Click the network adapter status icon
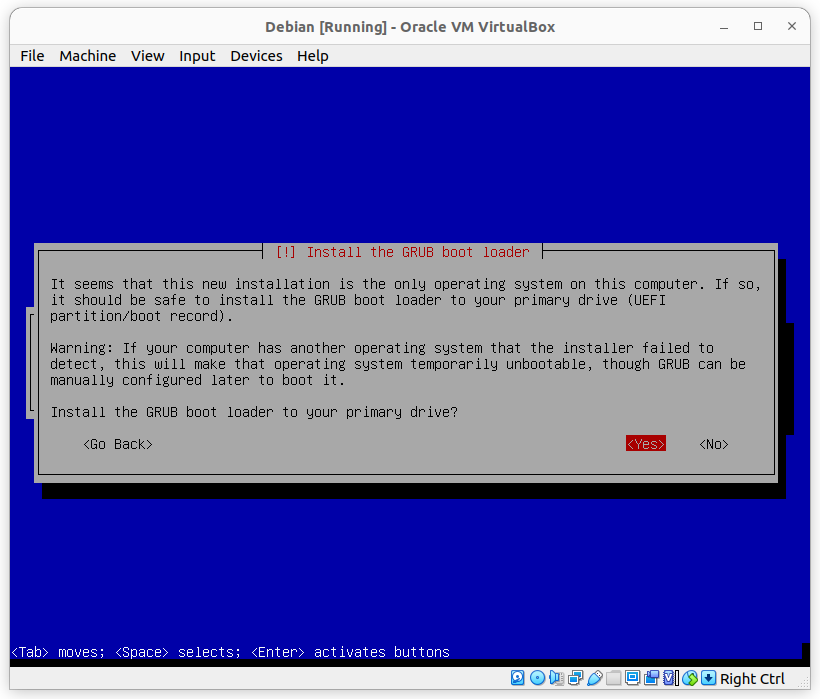This screenshot has width=820, height=699. click(x=574, y=678)
